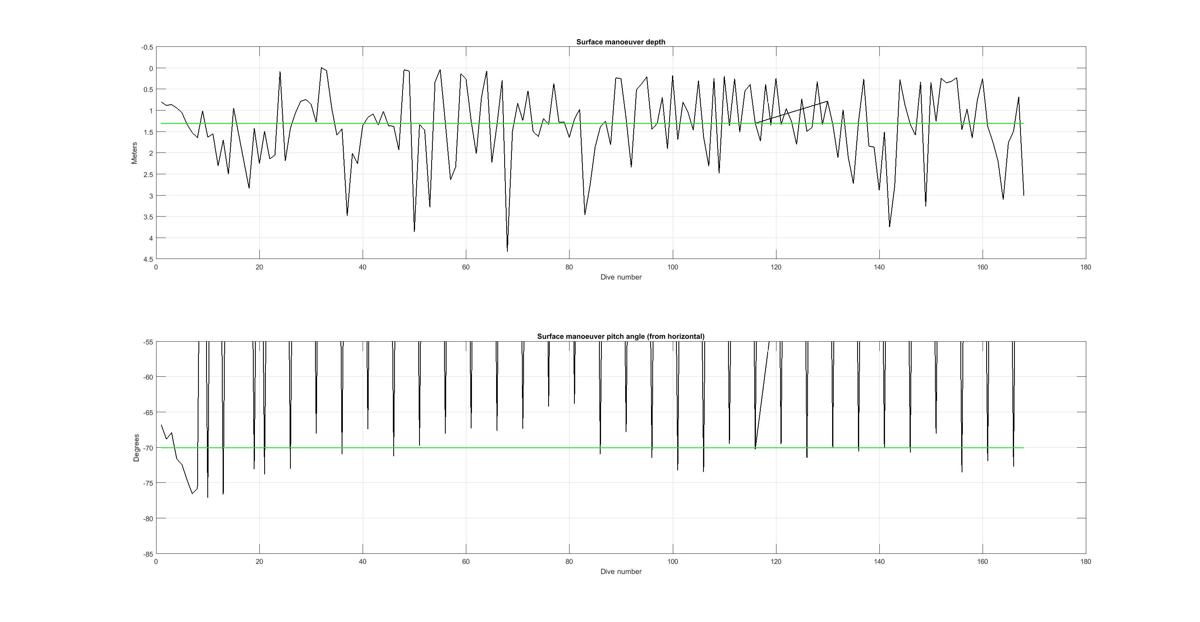The height and width of the screenshot is (622, 1200).
Task: Click "Dive number" label under pitch angle plot
Action: pos(621,571)
